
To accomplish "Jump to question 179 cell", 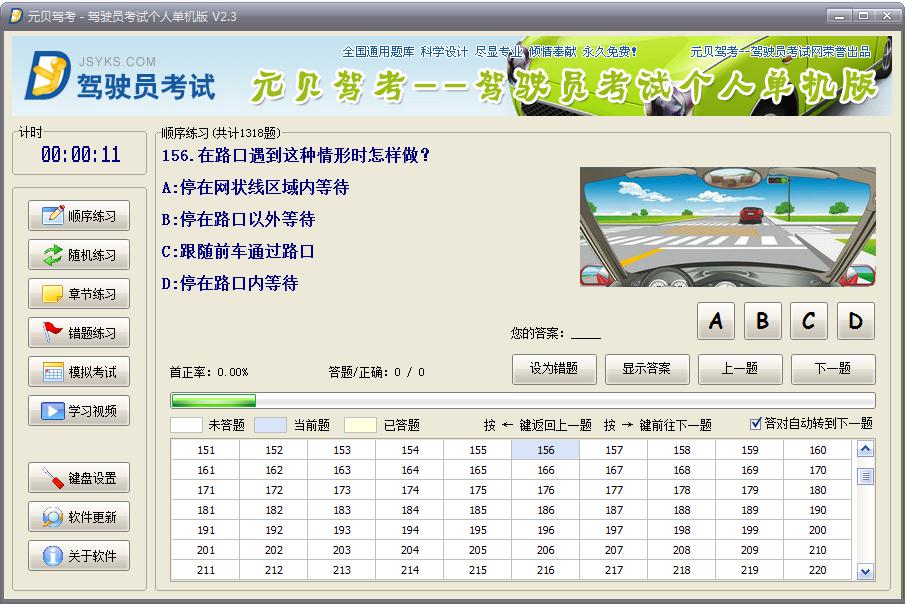I will coord(749,490).
